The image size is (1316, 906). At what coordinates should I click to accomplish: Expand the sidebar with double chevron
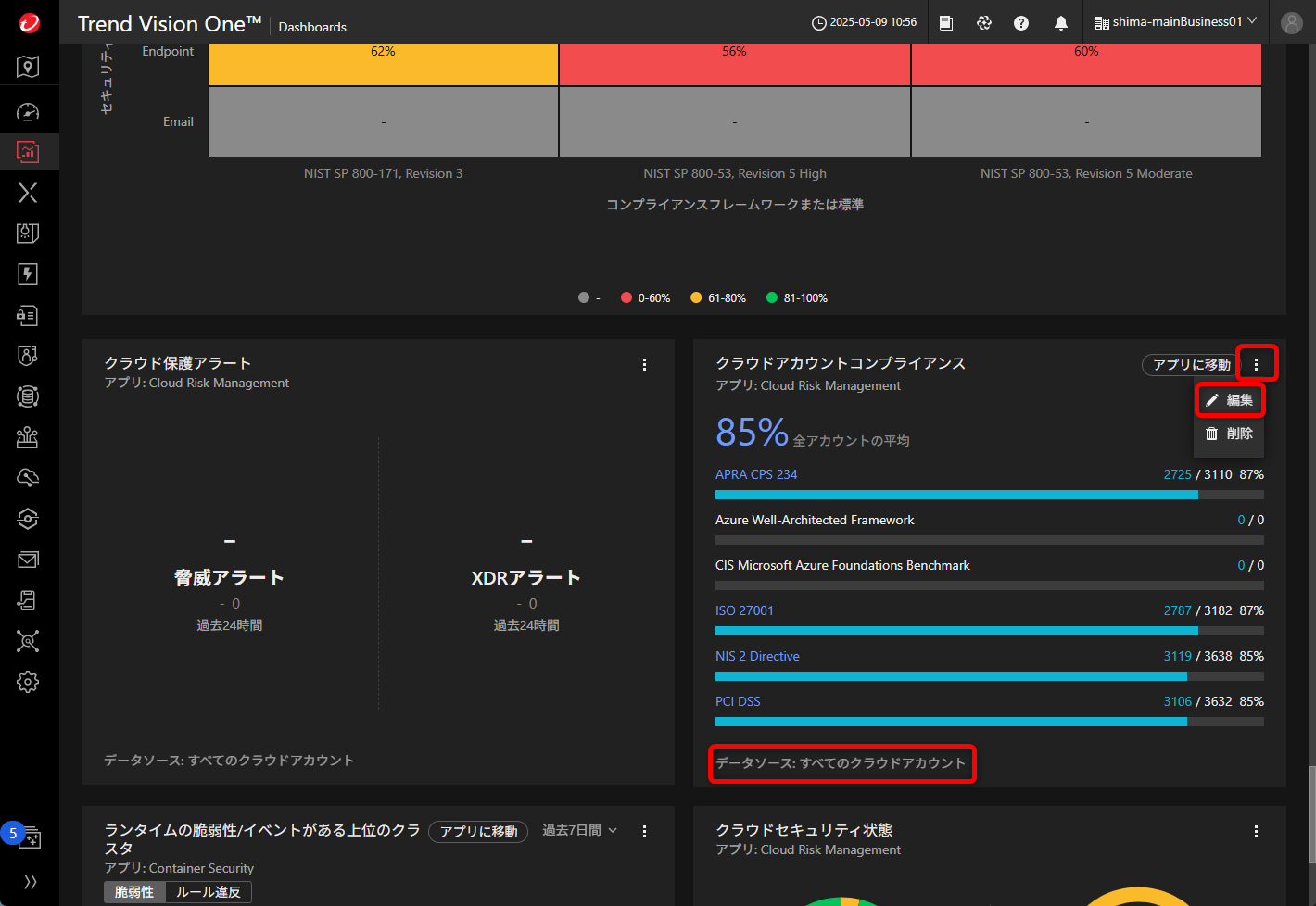(30, 882)
